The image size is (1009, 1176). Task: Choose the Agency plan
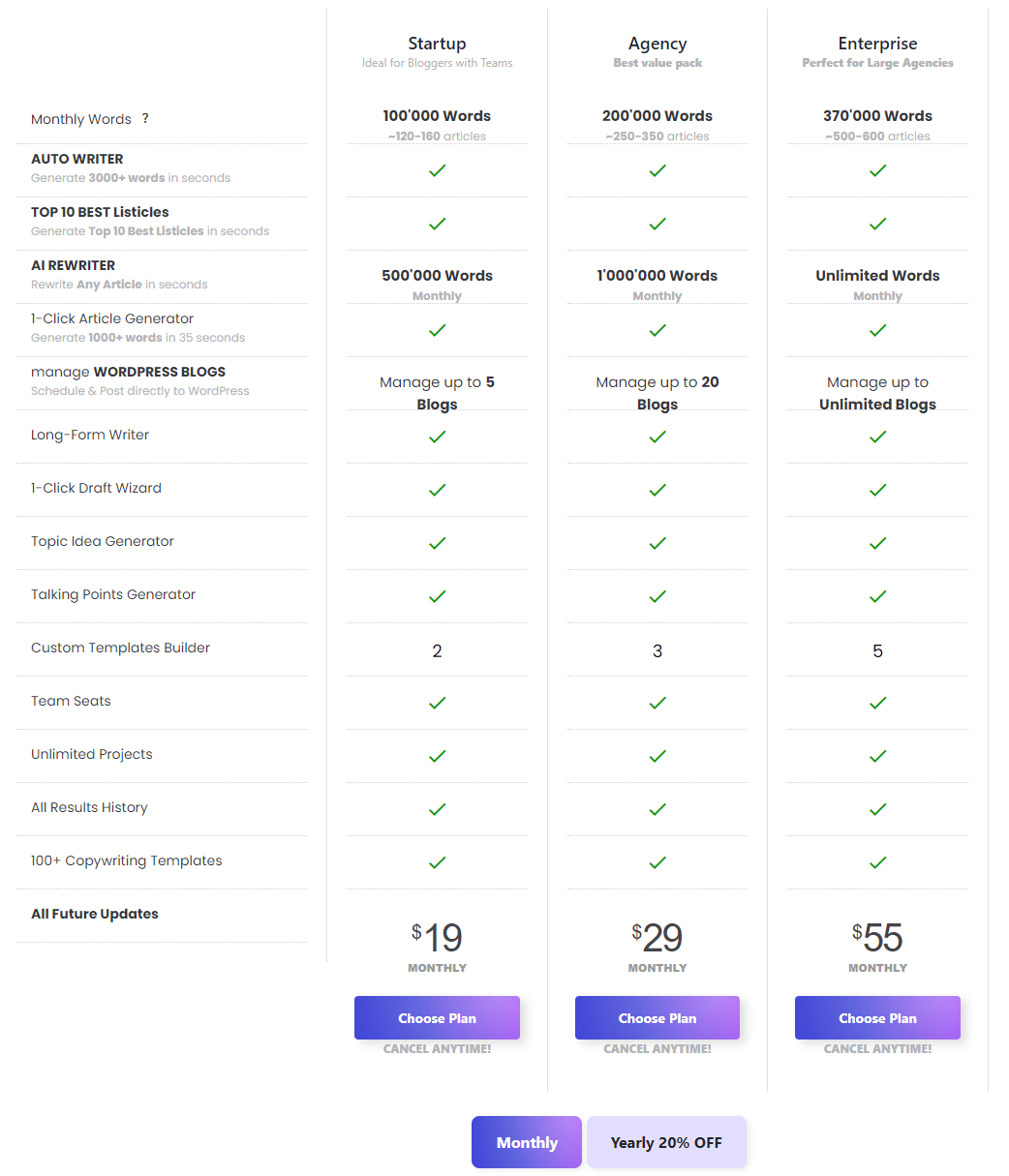pos(657,1018)
